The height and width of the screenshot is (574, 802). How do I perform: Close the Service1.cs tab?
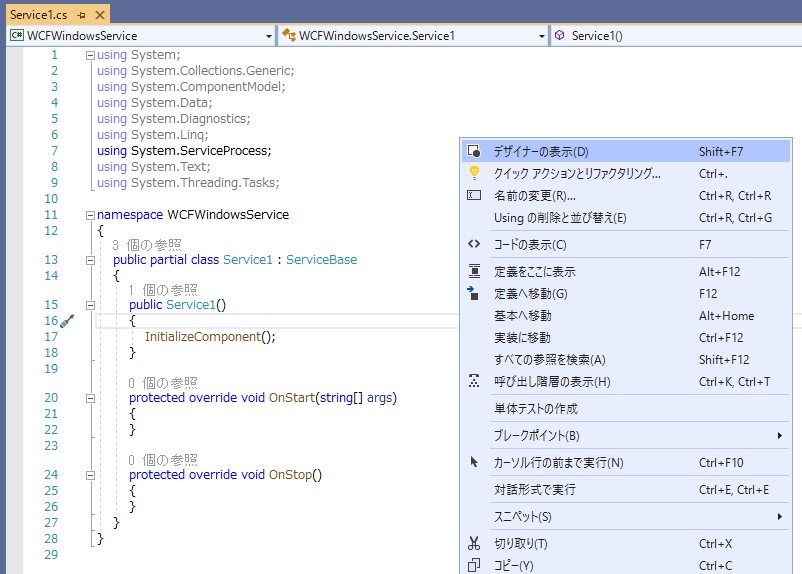pos(98,15)
